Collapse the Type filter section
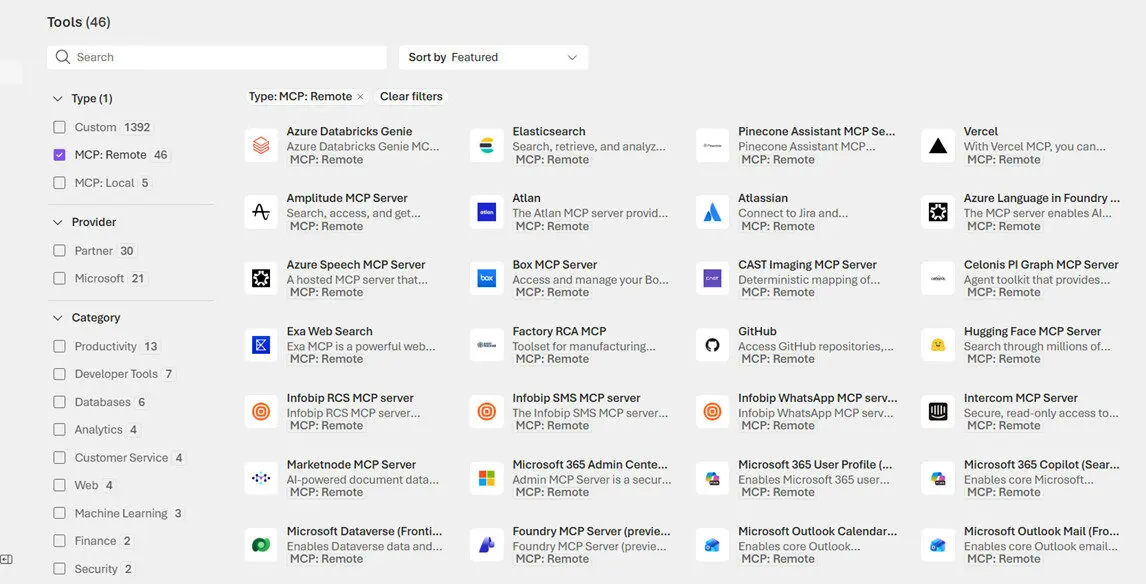The height and width of the screenshot is (584, 1146). (x=58, y=99)
